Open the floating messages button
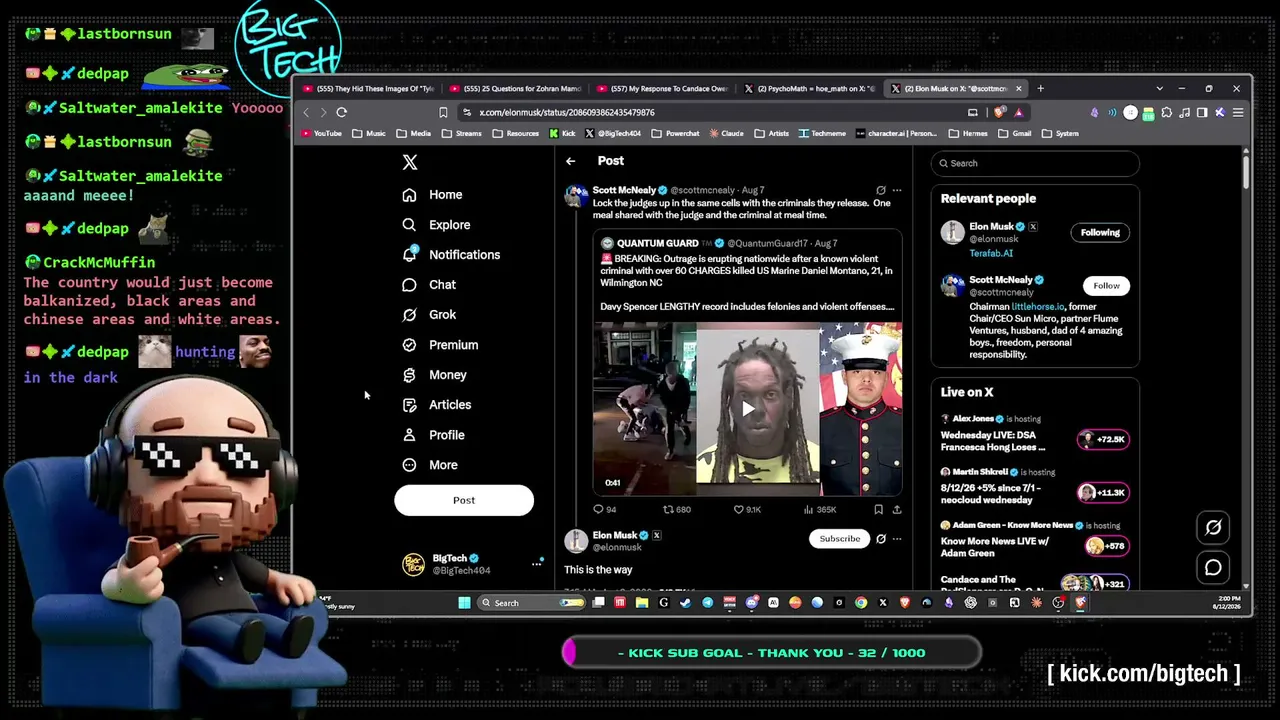 click(x=1213, y=568)
